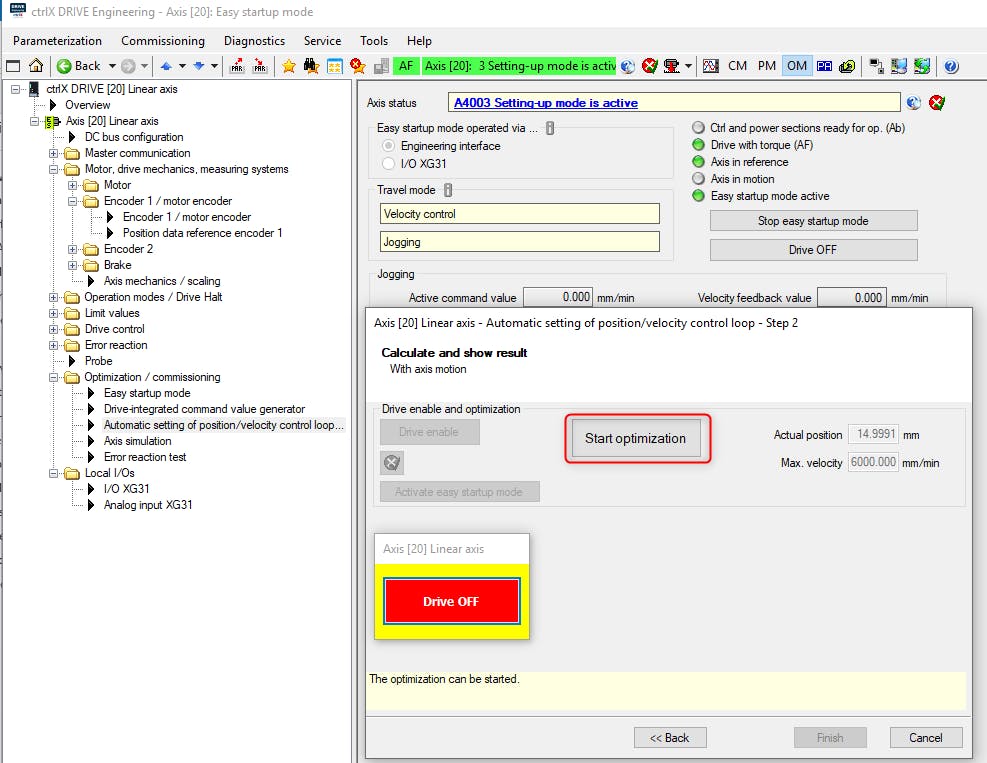Viewport: 987px width, 763px height.
Task: Click the Start optimization button
Action: pos(635,438)
